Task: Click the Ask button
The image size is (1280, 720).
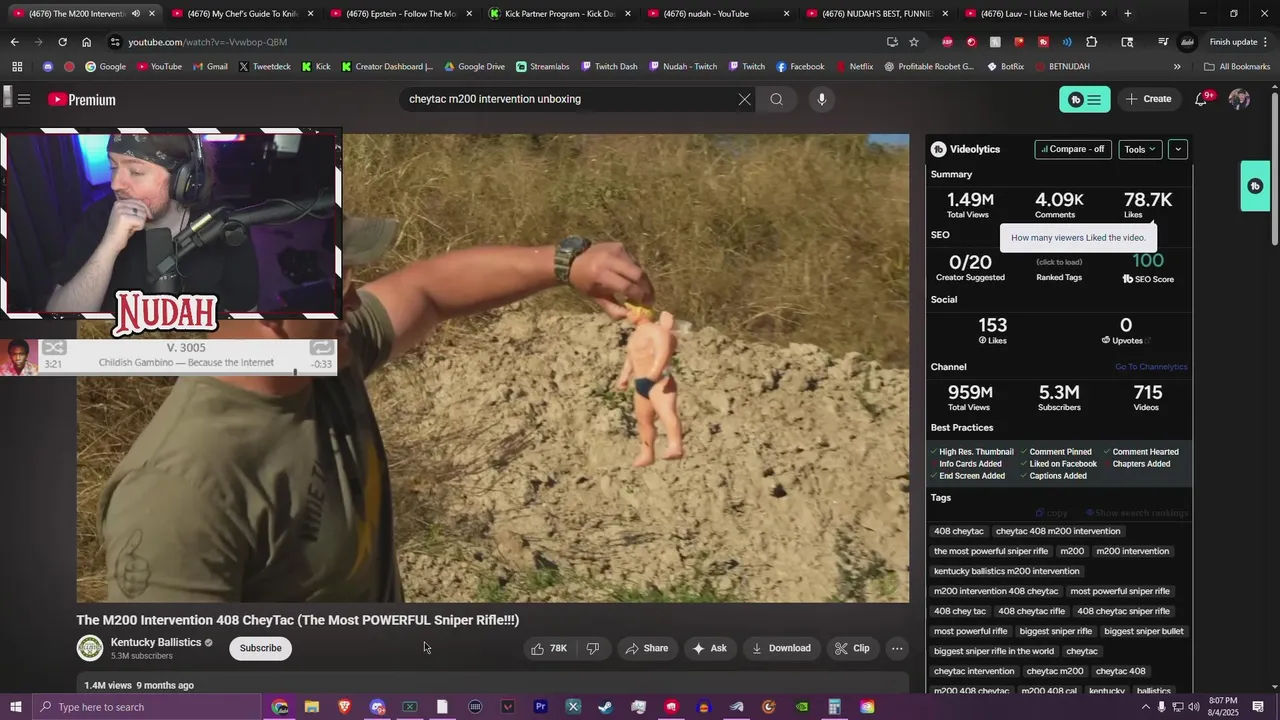Action: tap(709, 648)
